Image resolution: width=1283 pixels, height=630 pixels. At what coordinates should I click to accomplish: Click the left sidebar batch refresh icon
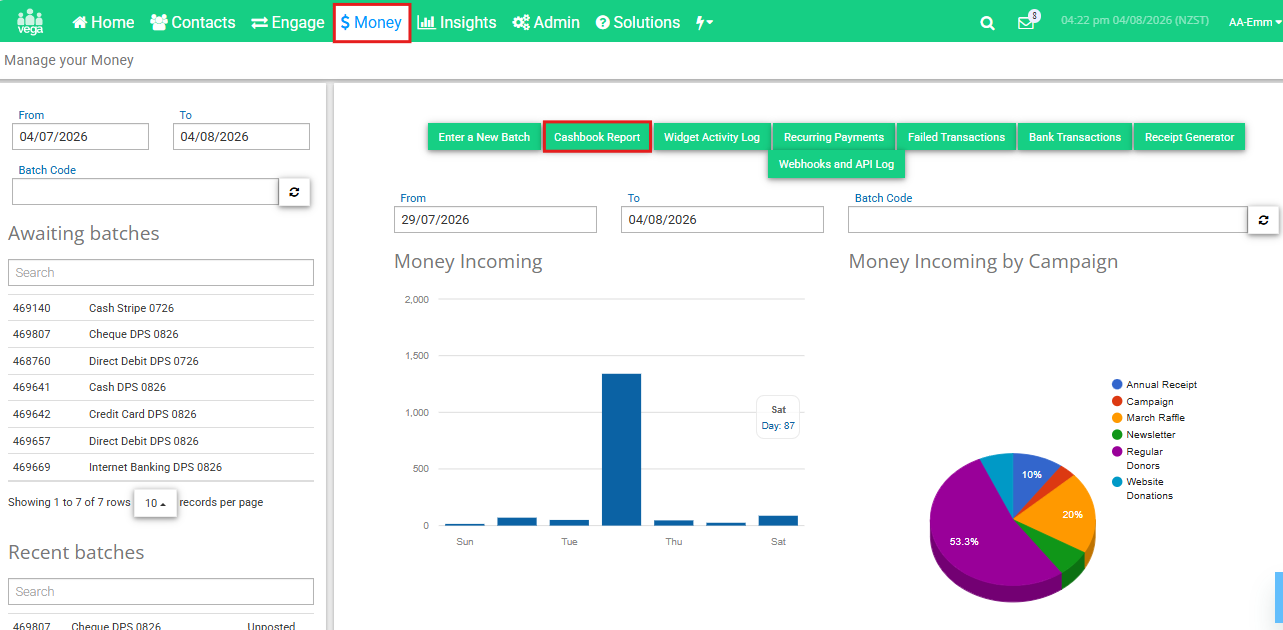click(294, 191)
